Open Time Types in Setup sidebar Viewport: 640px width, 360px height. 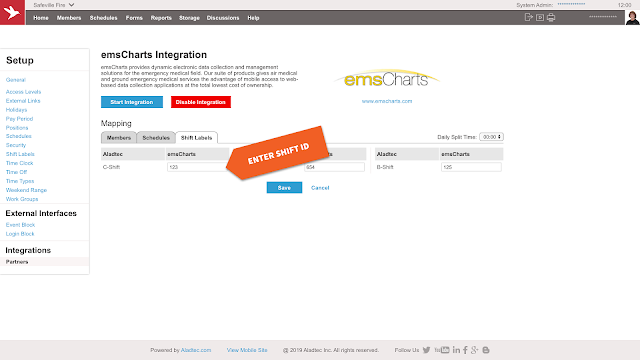point(20,181)
